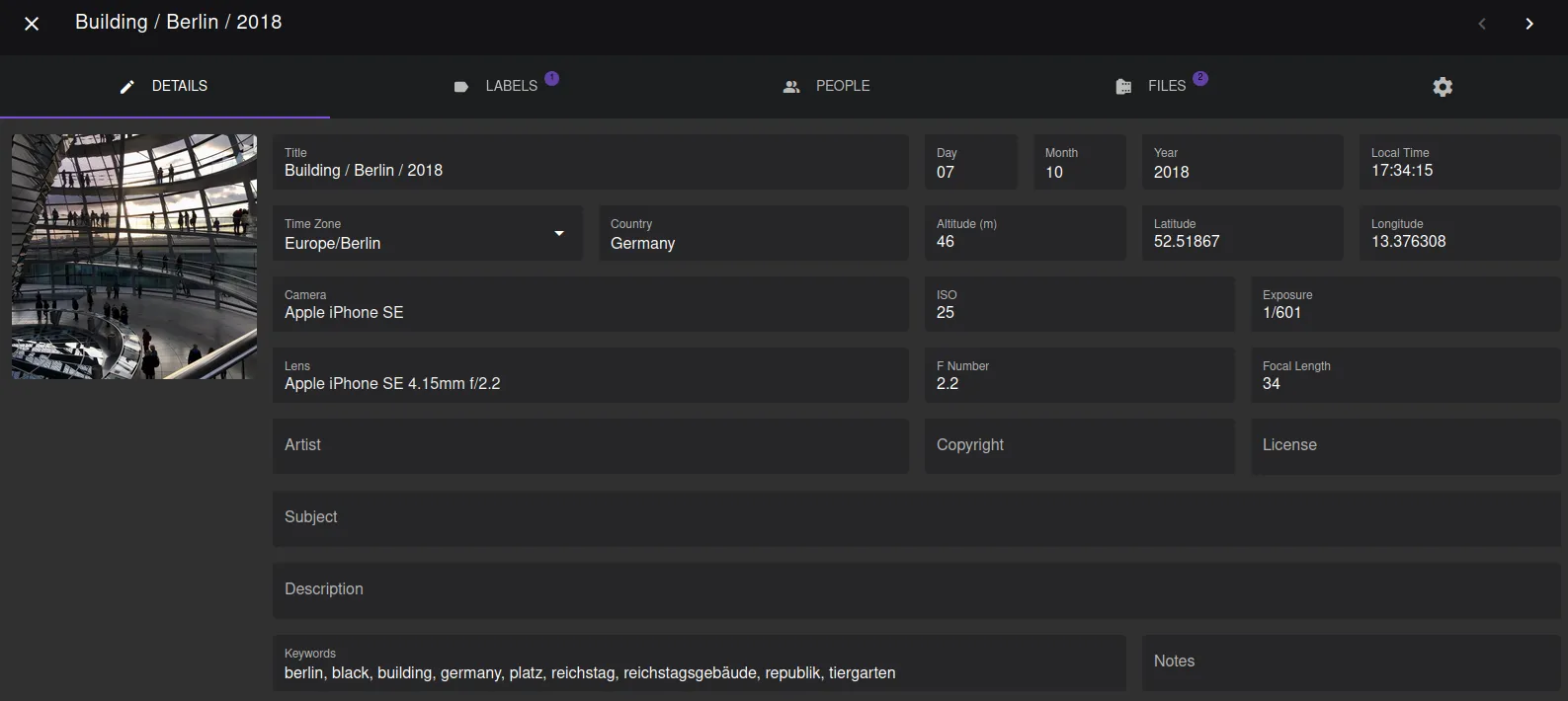Close the photo edit dialog
The width and height of the screenshot is (1568, 701).
point(32,24)
